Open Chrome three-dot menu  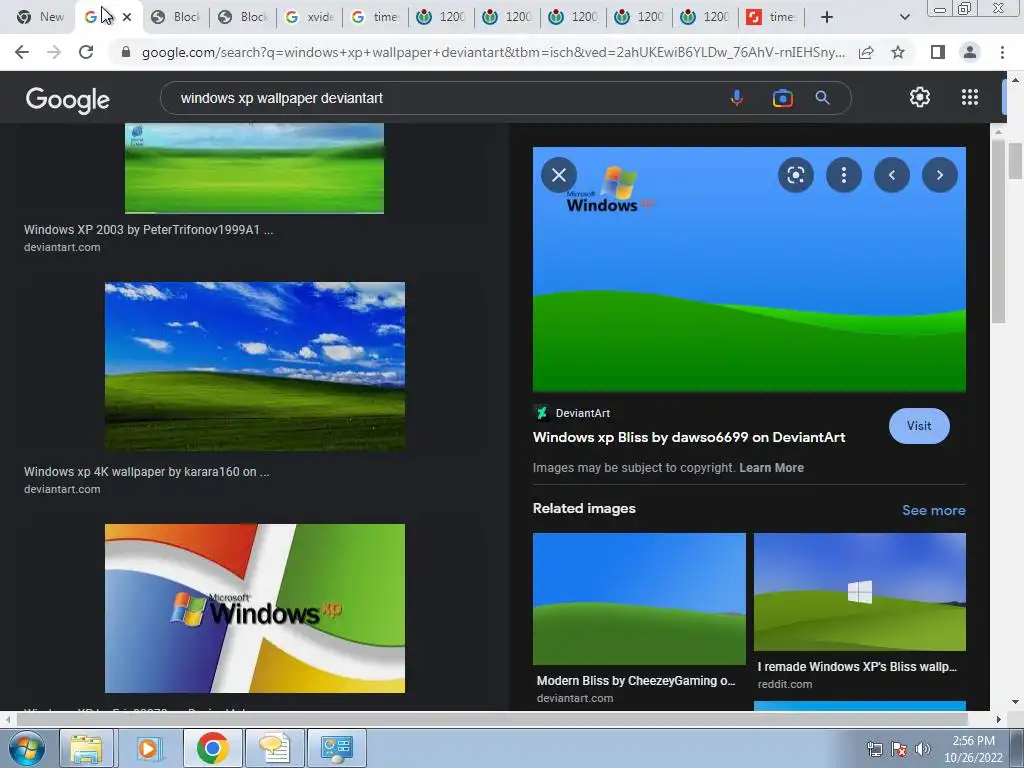coord(1002,52)
